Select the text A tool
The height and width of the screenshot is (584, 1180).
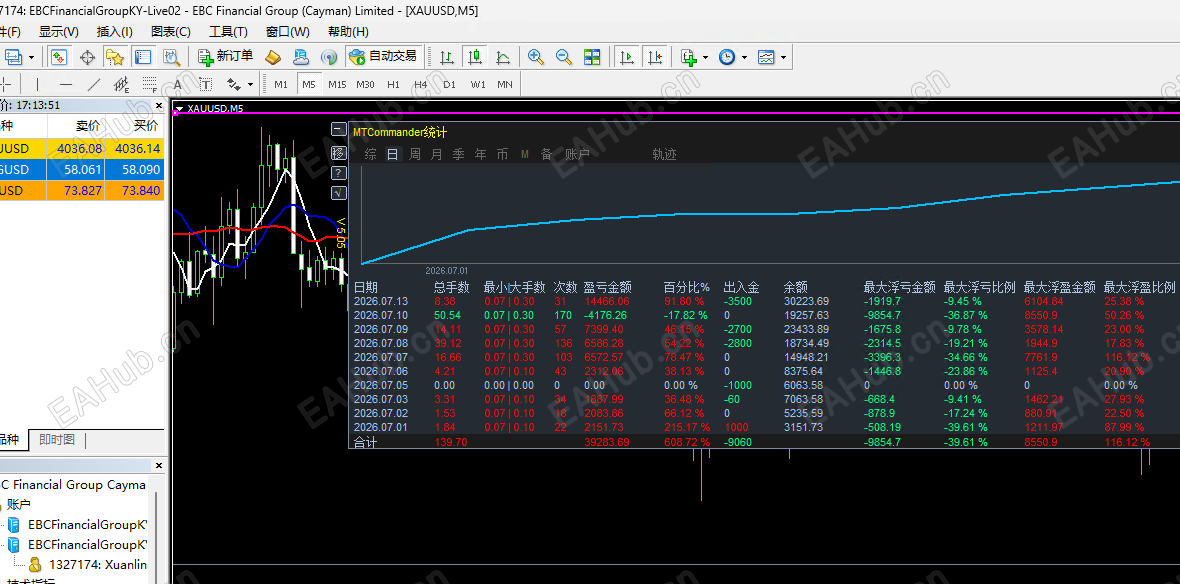click(178, 84)
